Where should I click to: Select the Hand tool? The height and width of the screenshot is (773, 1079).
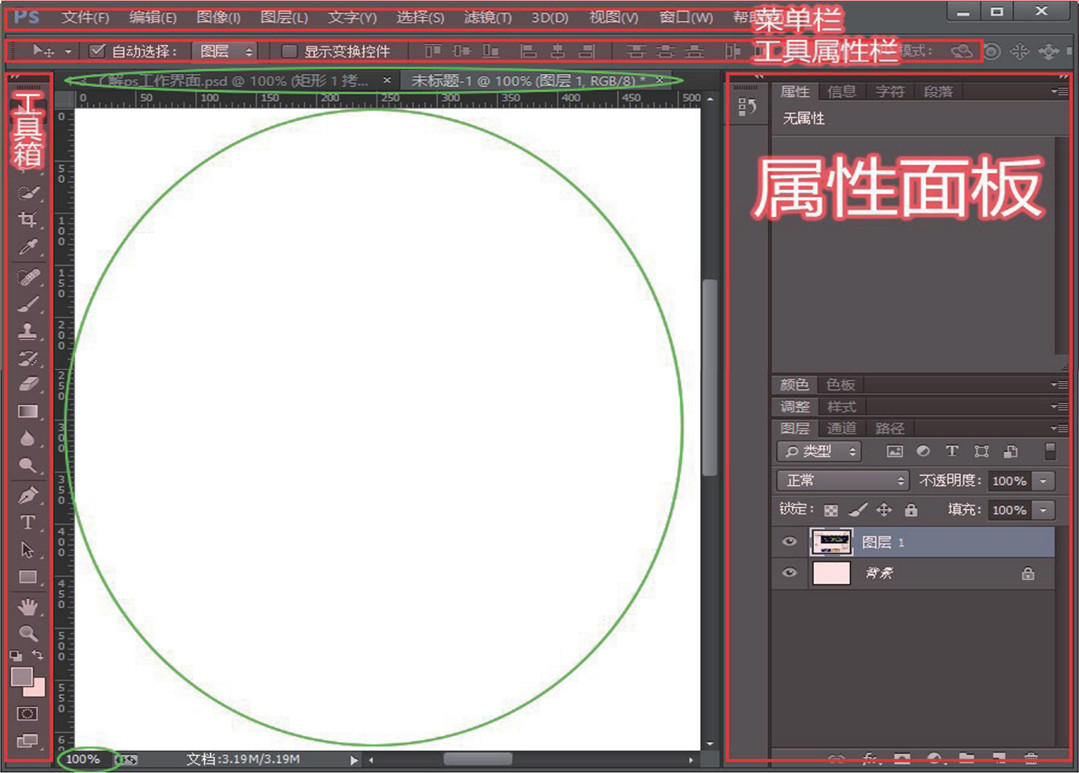(28, 606)
